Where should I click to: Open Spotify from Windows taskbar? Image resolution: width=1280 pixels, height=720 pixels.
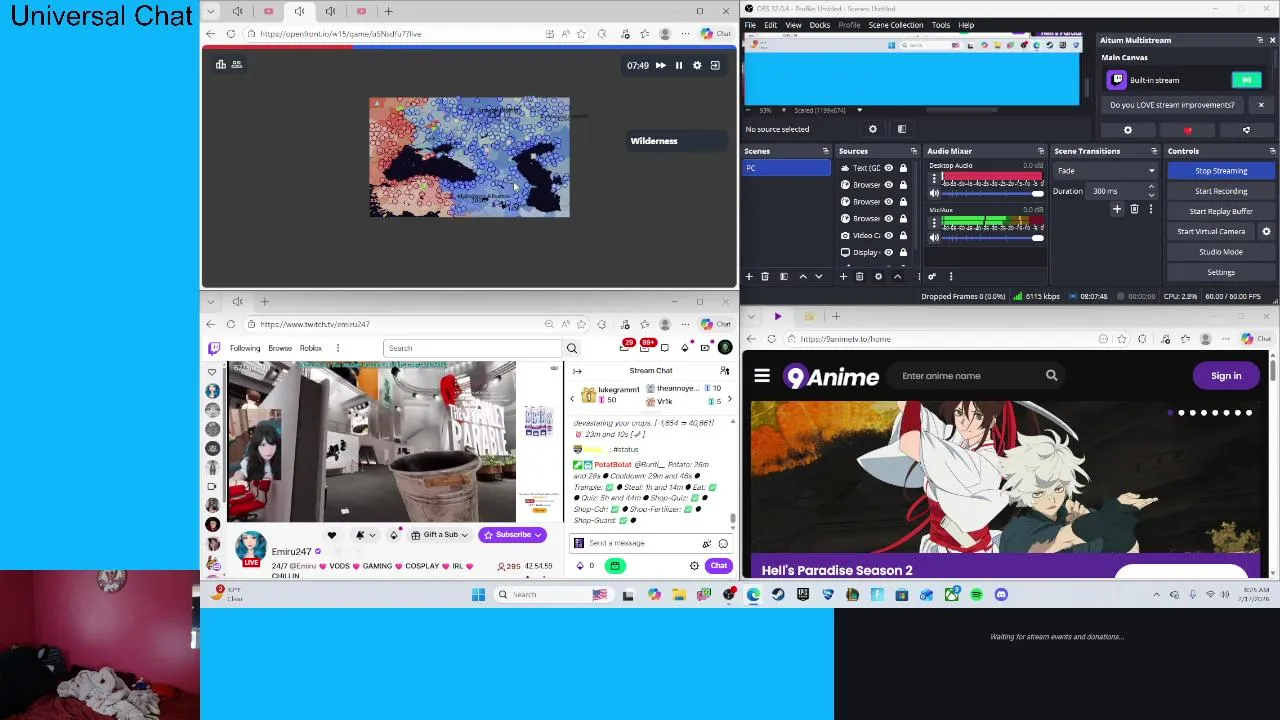976,595
